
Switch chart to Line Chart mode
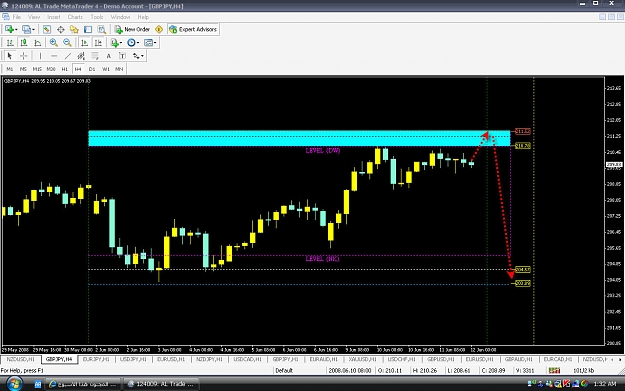click(x=37, y=43)
